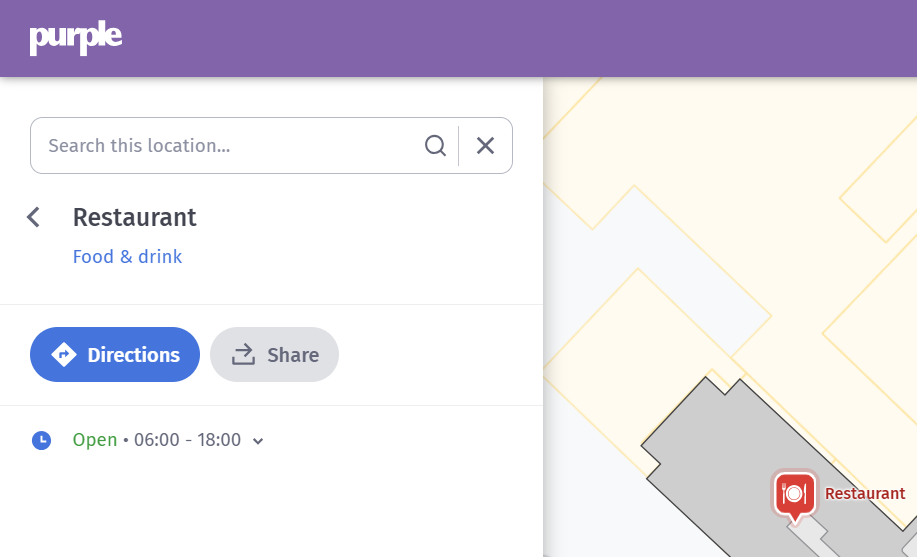The width and height of the screenshot is (917, 557).
Task: Click the red Restaurant map pin
Action: pyautogui.click(x=794, y=494)
